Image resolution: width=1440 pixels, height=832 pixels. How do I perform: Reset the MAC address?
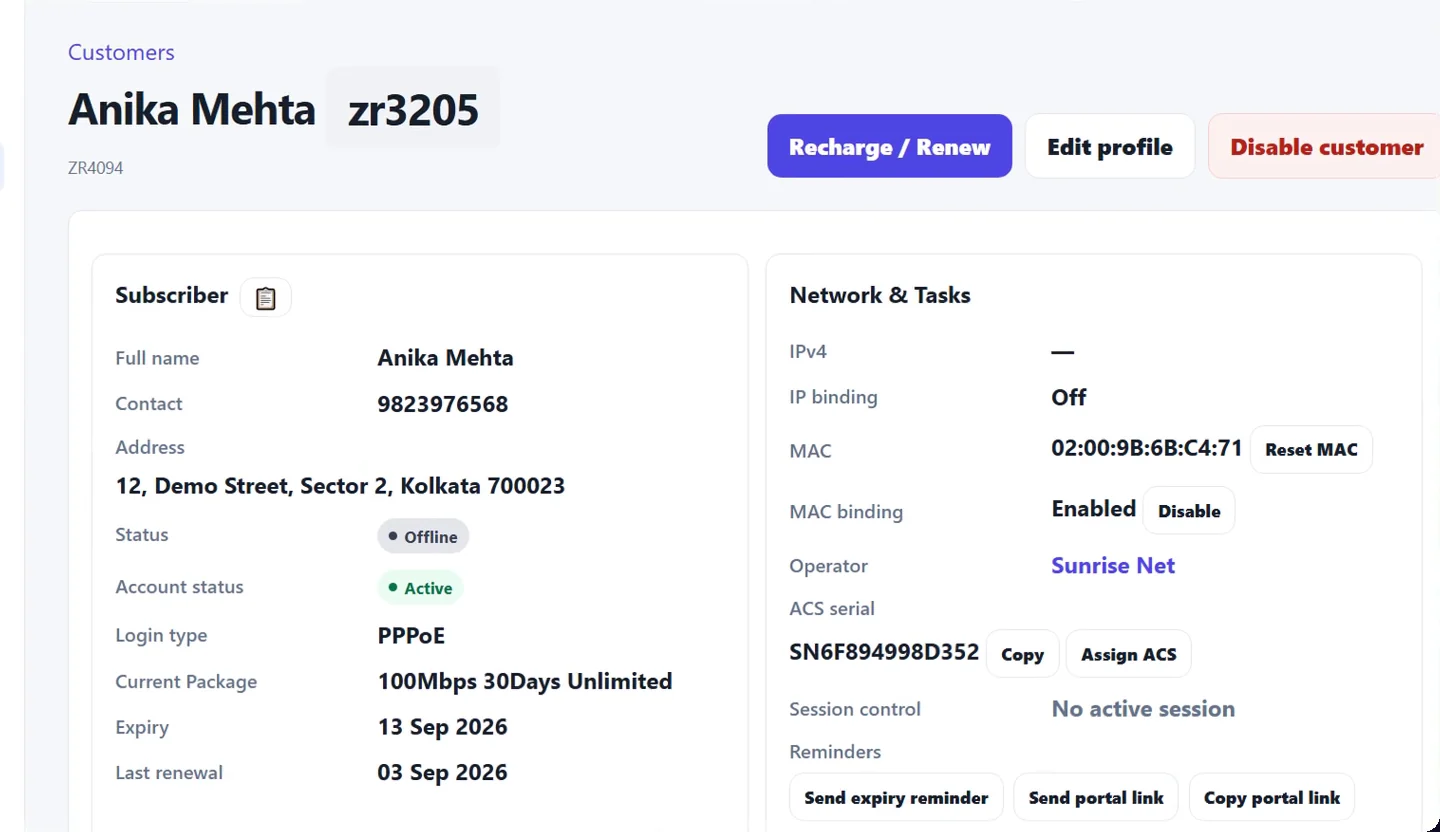click(1311, 450)
